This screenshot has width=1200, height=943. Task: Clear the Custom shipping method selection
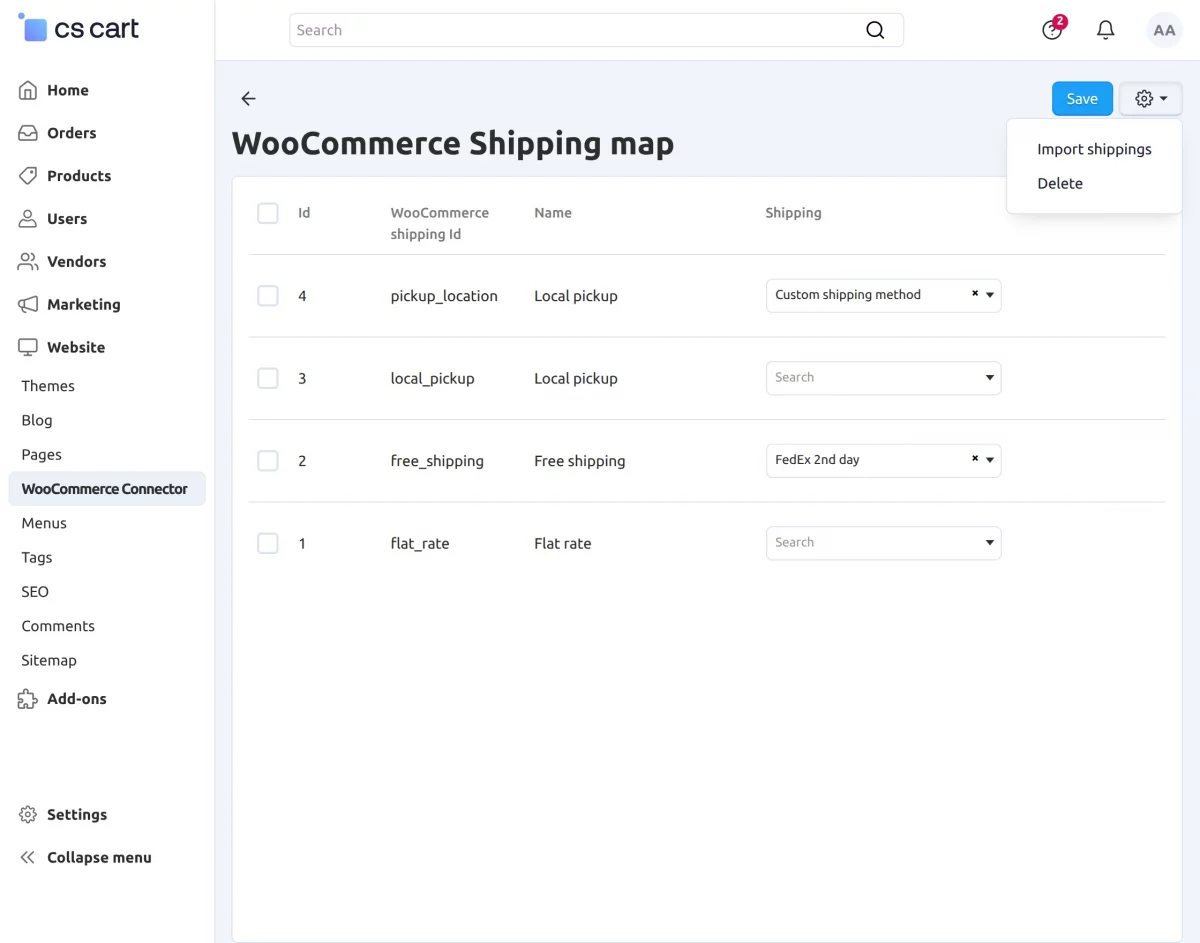975,294
